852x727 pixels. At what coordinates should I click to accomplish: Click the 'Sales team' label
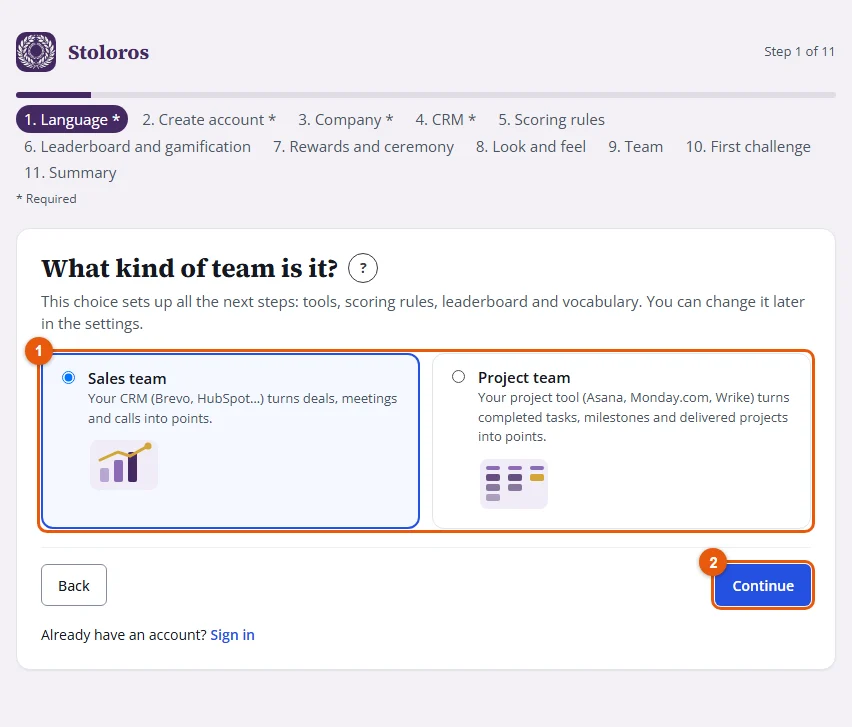point(127,378)
